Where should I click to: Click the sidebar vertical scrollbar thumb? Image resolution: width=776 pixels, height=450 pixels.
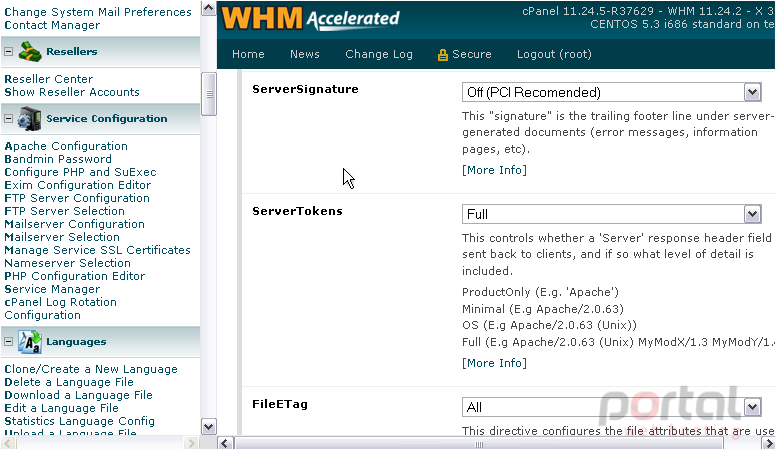point(208,94)
